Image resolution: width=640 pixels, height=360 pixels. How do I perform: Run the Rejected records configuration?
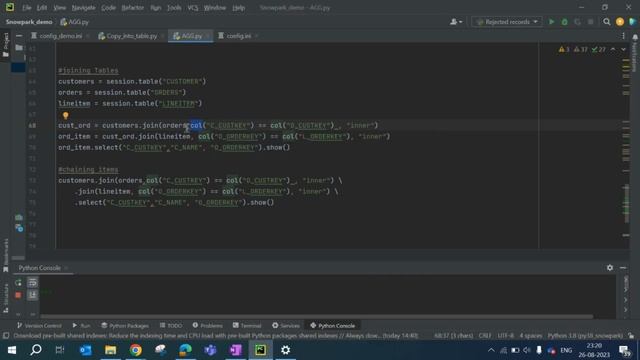pos(551,22)
